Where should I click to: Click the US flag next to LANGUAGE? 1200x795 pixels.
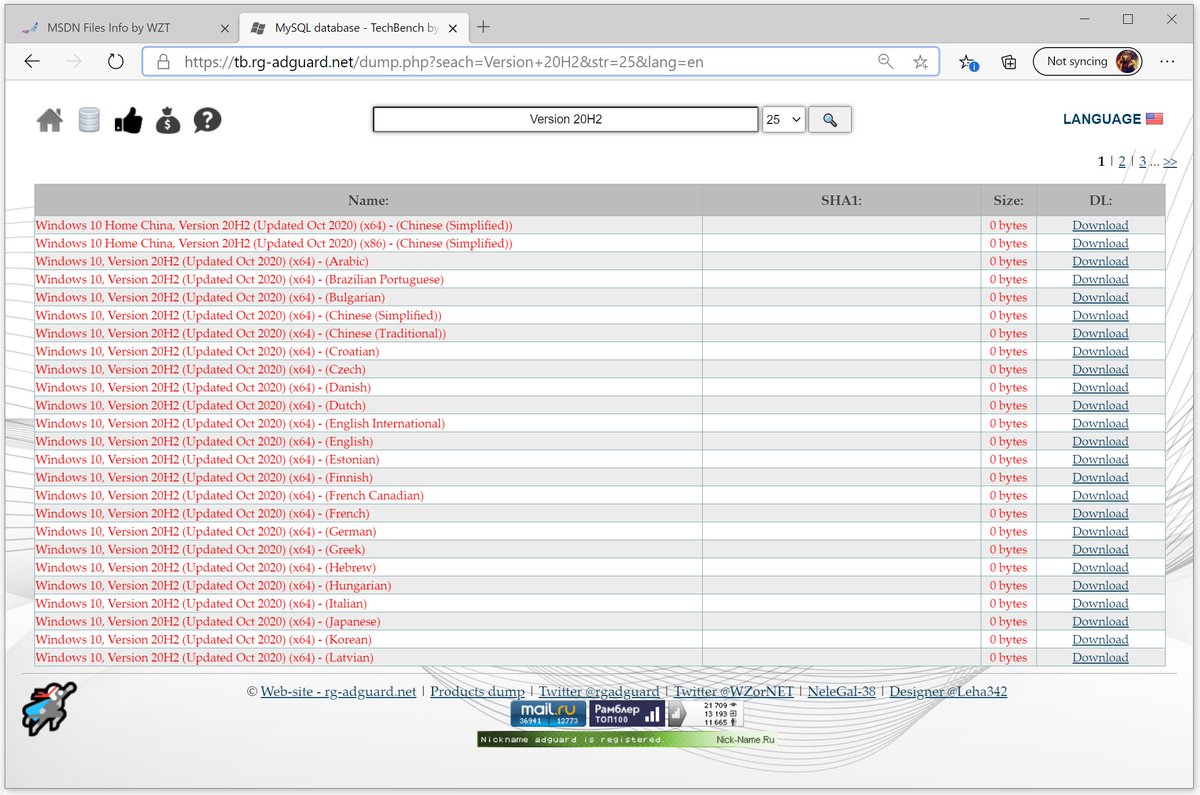tap(1155, 118)
